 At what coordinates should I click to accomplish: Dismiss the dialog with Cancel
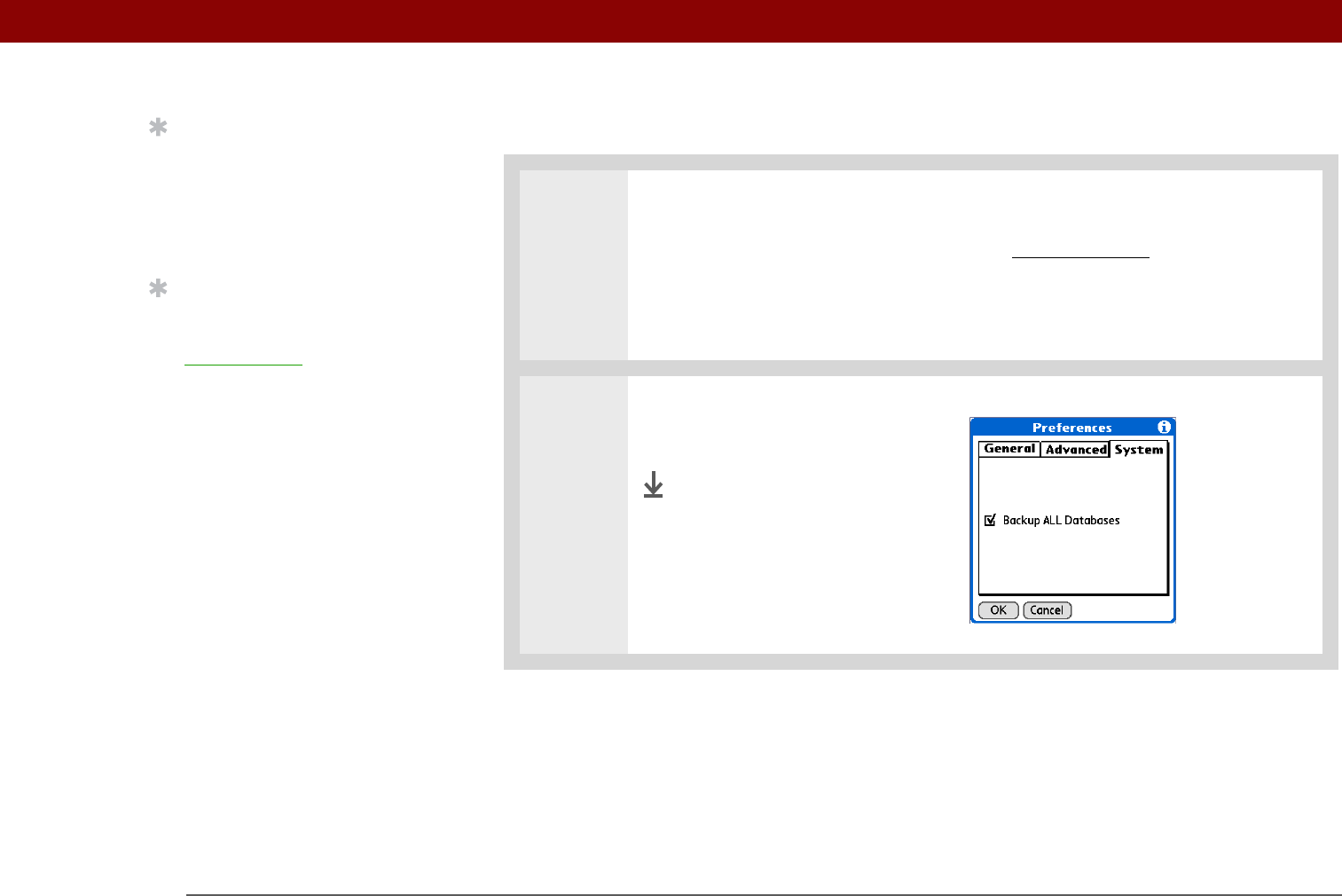click(1047, 610)
